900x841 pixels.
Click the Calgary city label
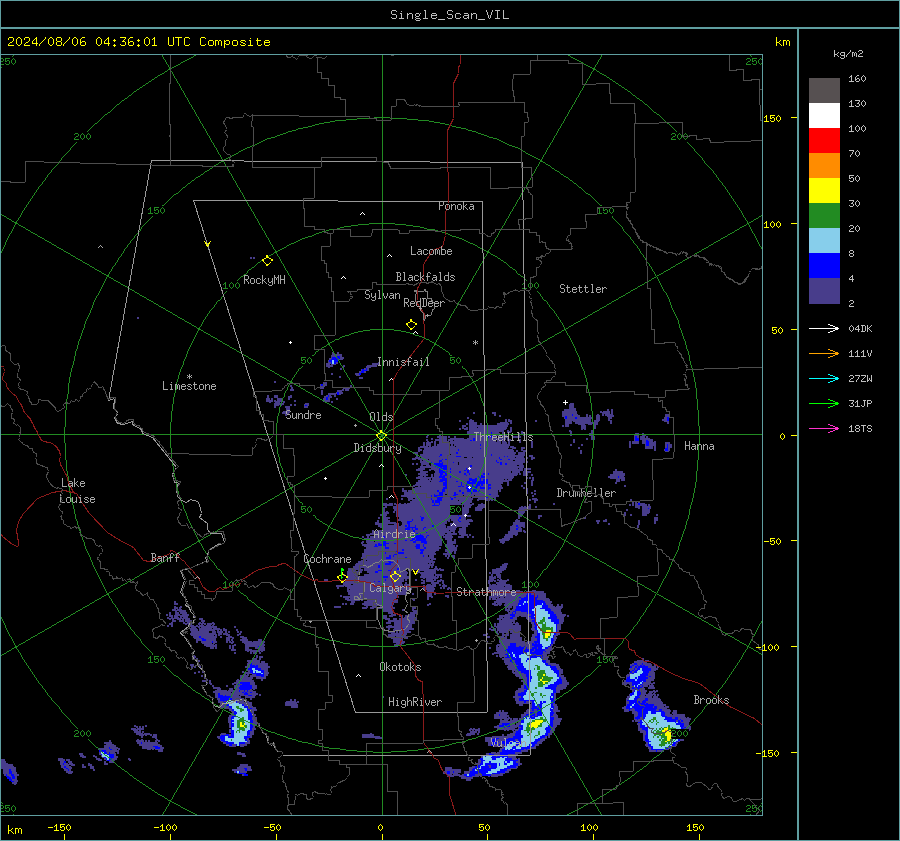click(x=390, y=588)
